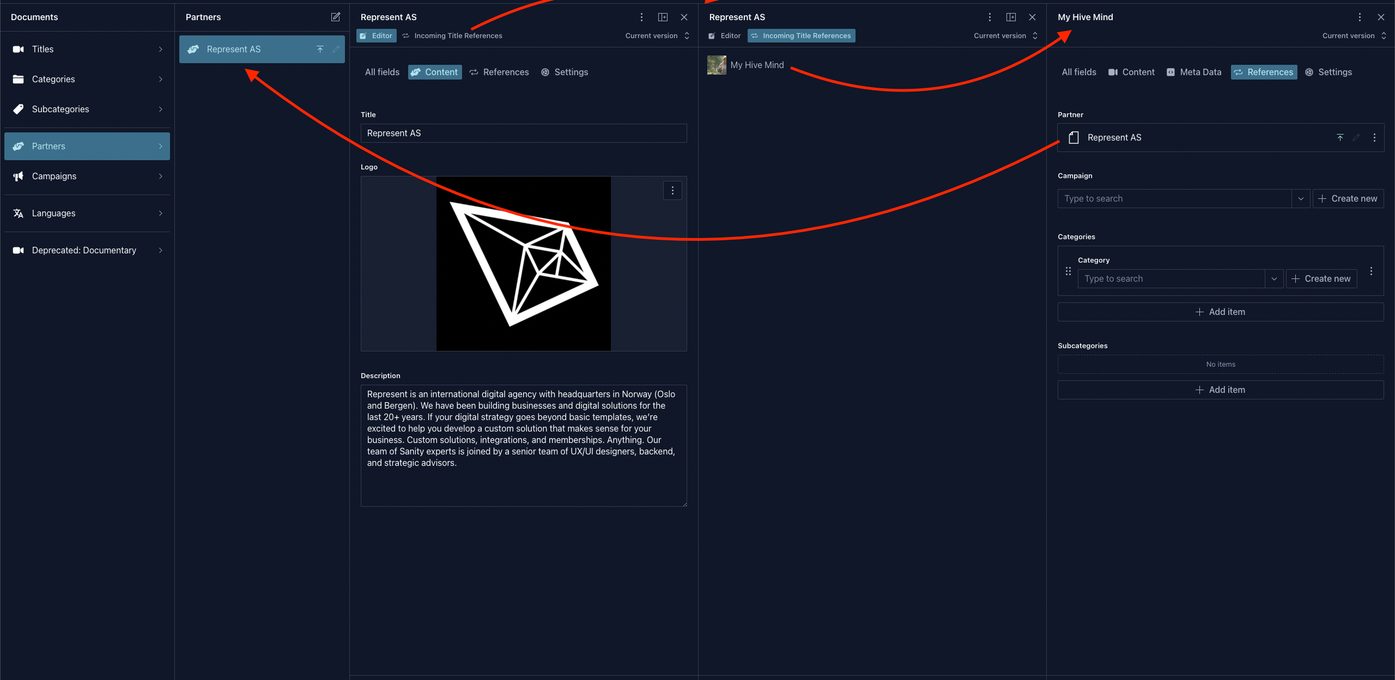Click into the Description text area
The height and width of the screenshot is (680, 1395).
pyautogui.click(x=524, y=446)
